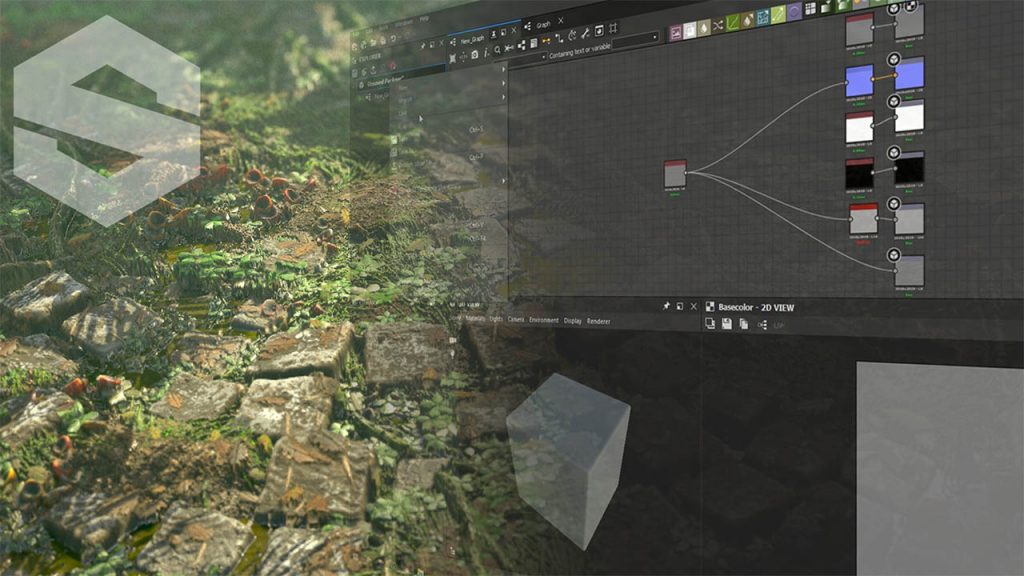Expand the first submenu arrow in context menu

click(504, 69)
